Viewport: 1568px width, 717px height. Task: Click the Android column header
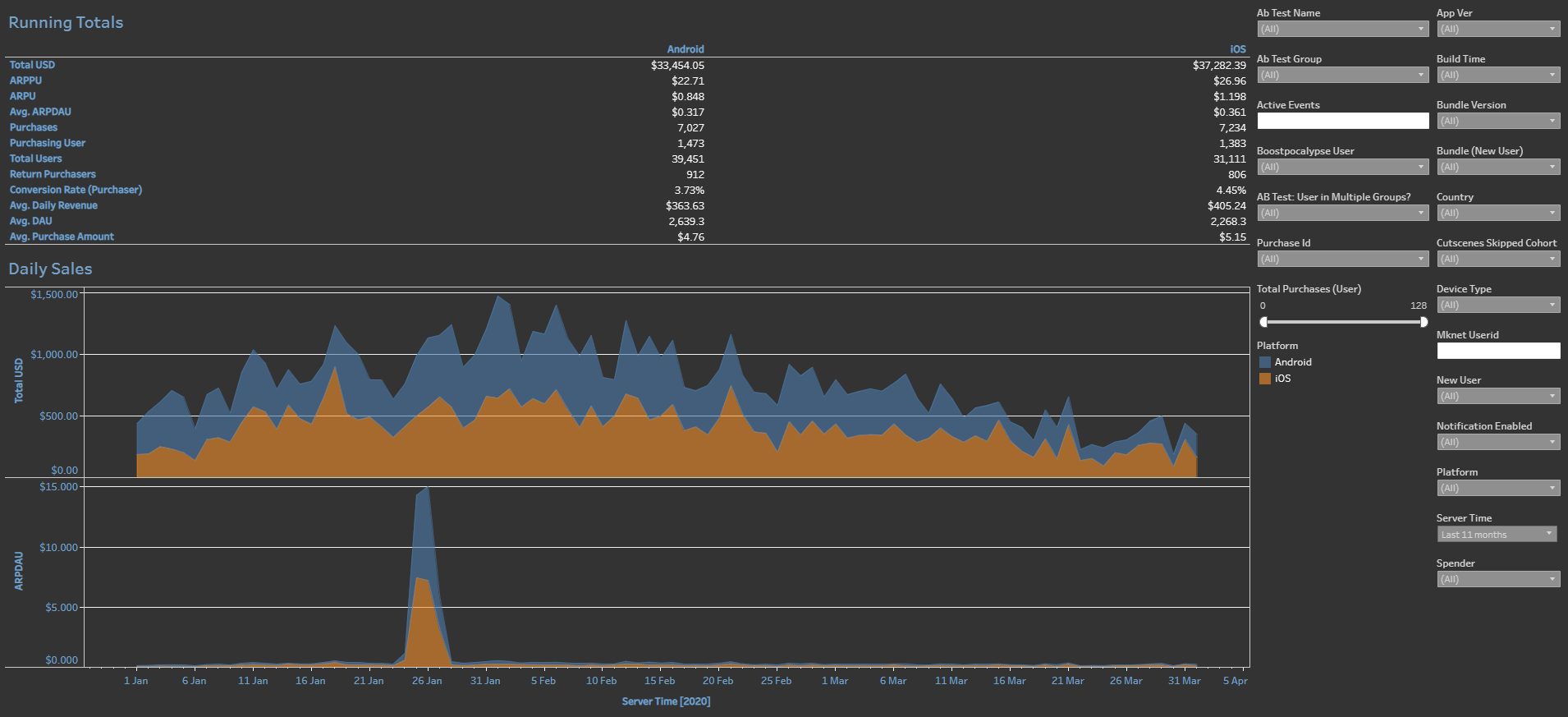click(x=685, y=49)
